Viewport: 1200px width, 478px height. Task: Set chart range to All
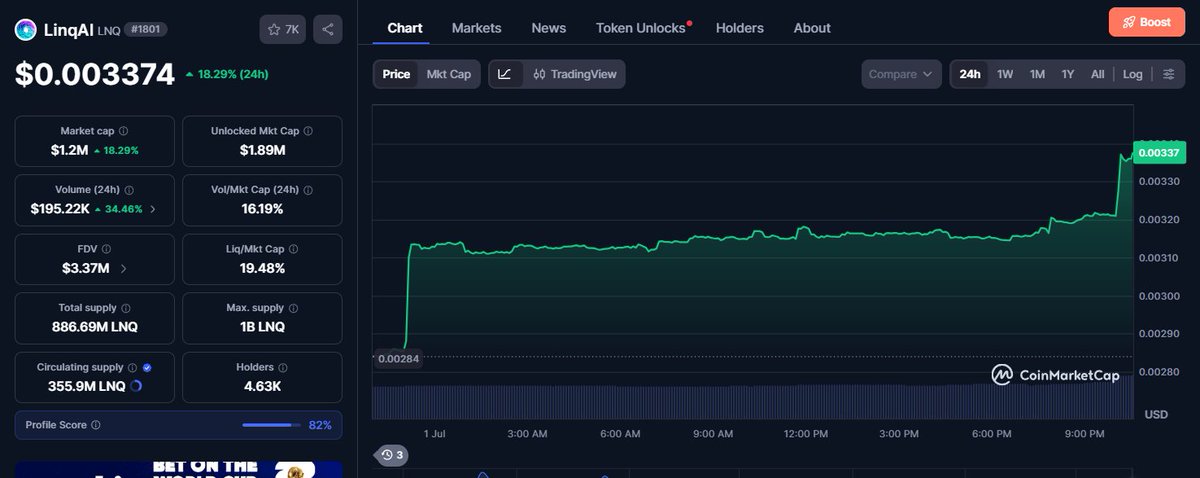click(1097, 74)
